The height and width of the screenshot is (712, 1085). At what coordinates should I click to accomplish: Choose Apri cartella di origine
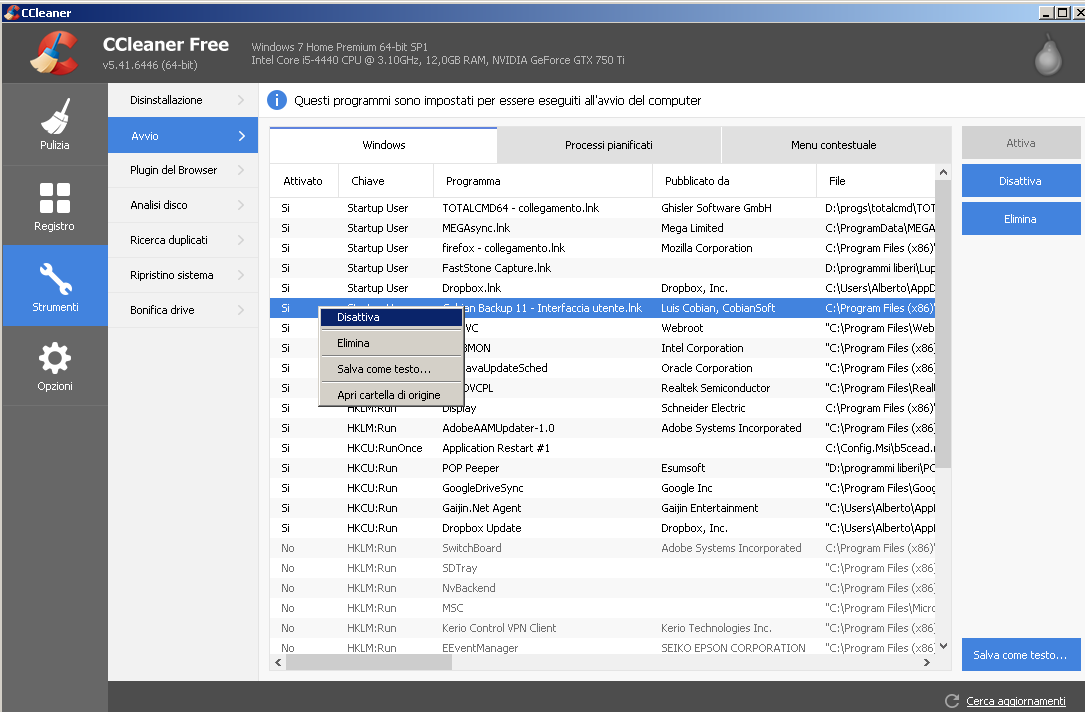tap(391, 395)
